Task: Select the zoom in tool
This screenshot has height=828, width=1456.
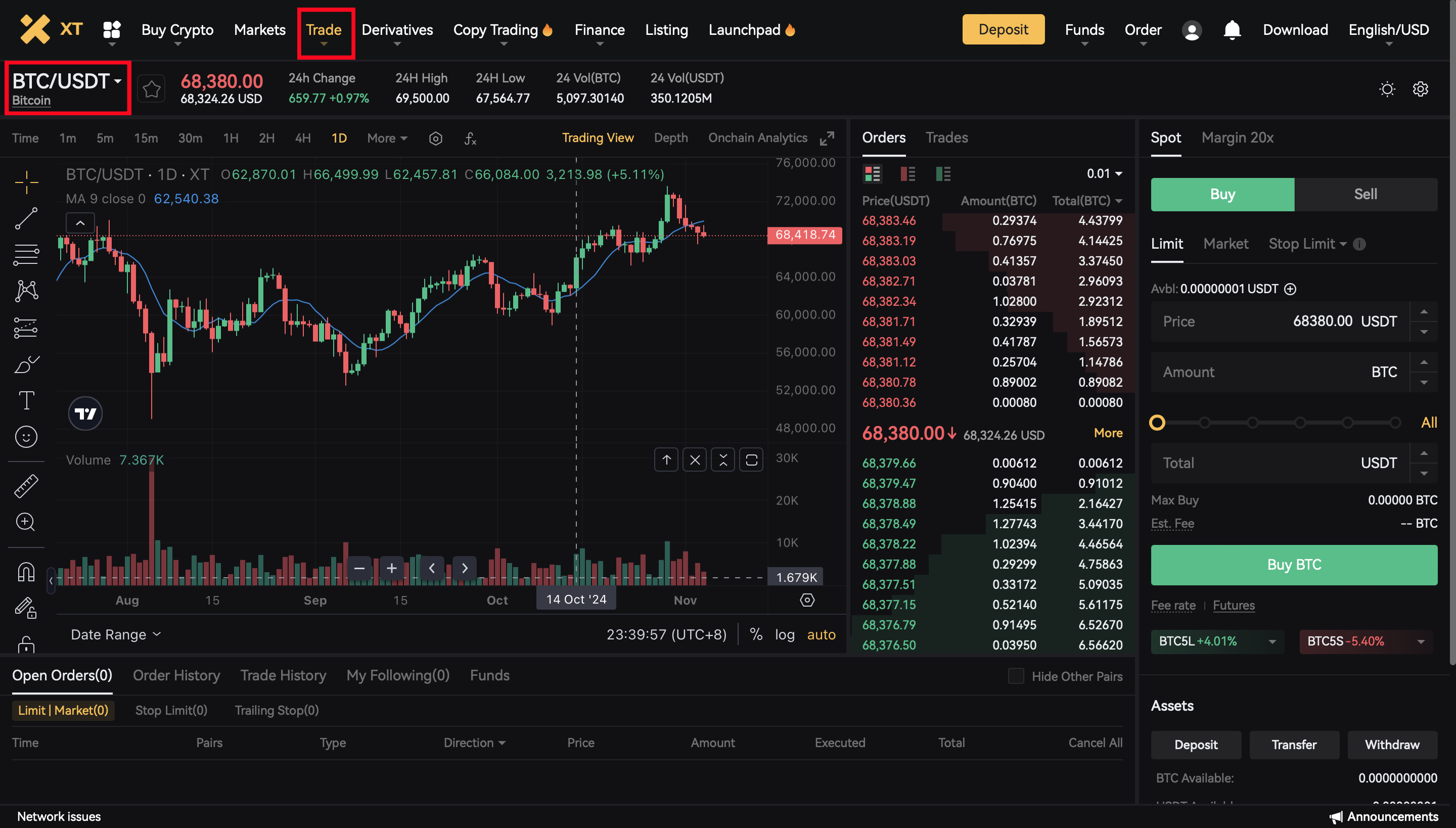Action: click(x=26, y=522)
